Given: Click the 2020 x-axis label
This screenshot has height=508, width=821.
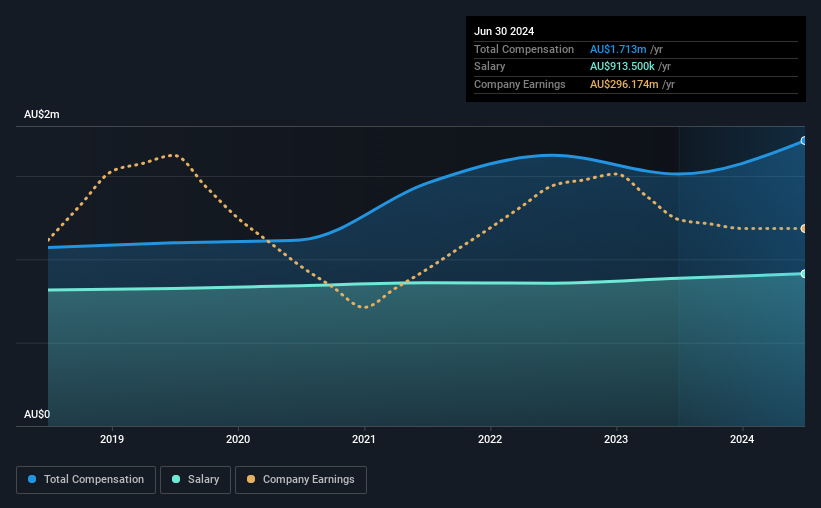Looking at the screenshot, I should (238, 439).
